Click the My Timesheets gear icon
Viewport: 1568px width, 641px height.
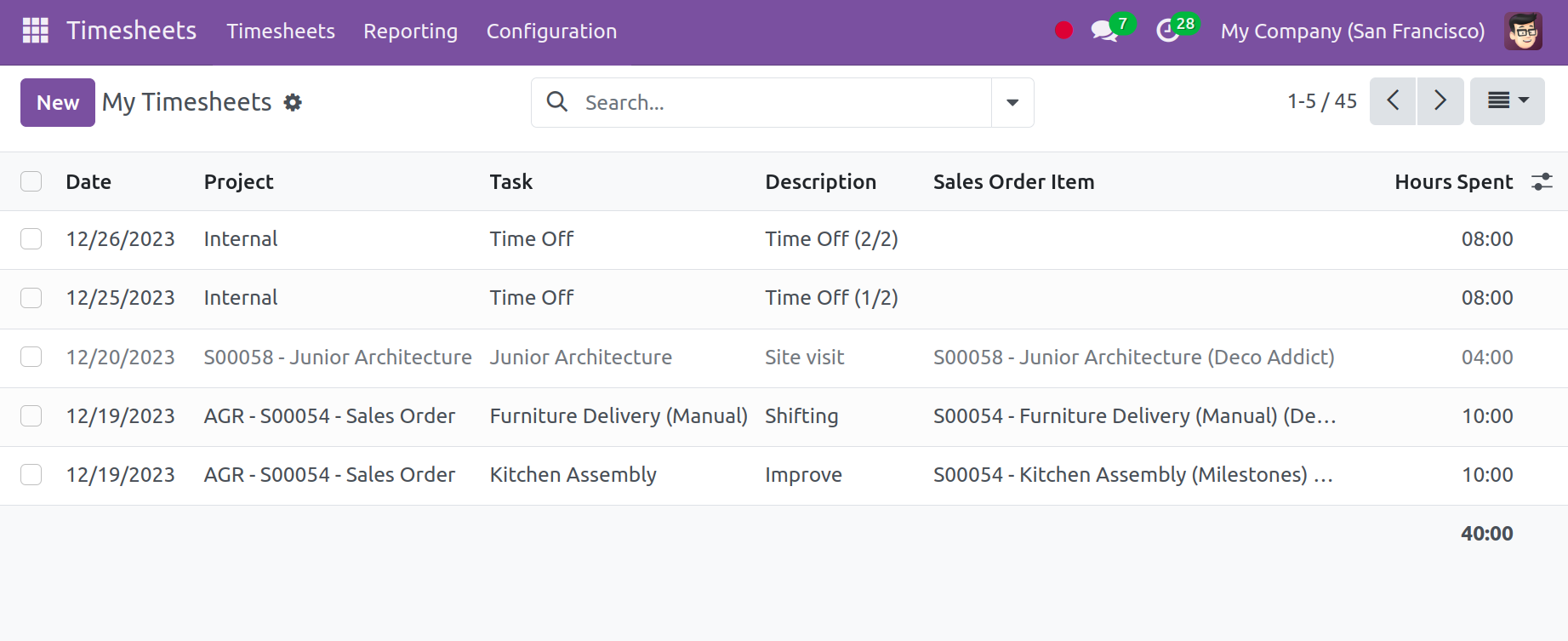293,102
